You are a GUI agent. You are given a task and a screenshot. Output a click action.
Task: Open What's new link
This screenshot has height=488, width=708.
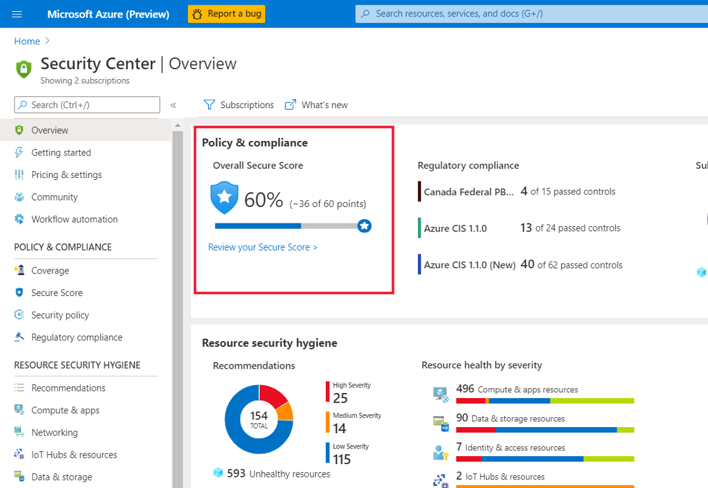point(316,105)
